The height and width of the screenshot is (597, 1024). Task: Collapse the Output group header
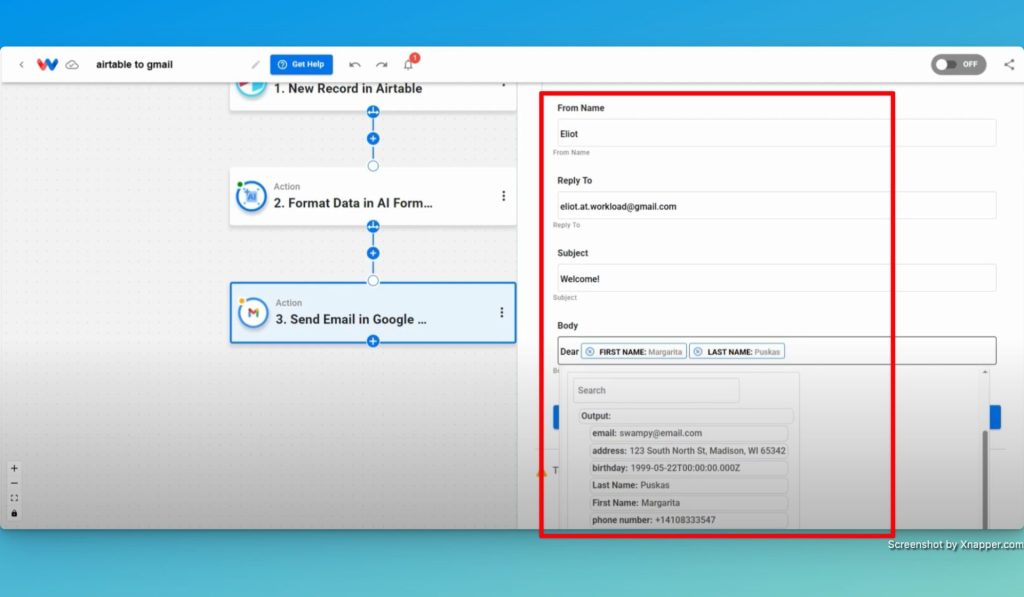(x=685, y=416)
